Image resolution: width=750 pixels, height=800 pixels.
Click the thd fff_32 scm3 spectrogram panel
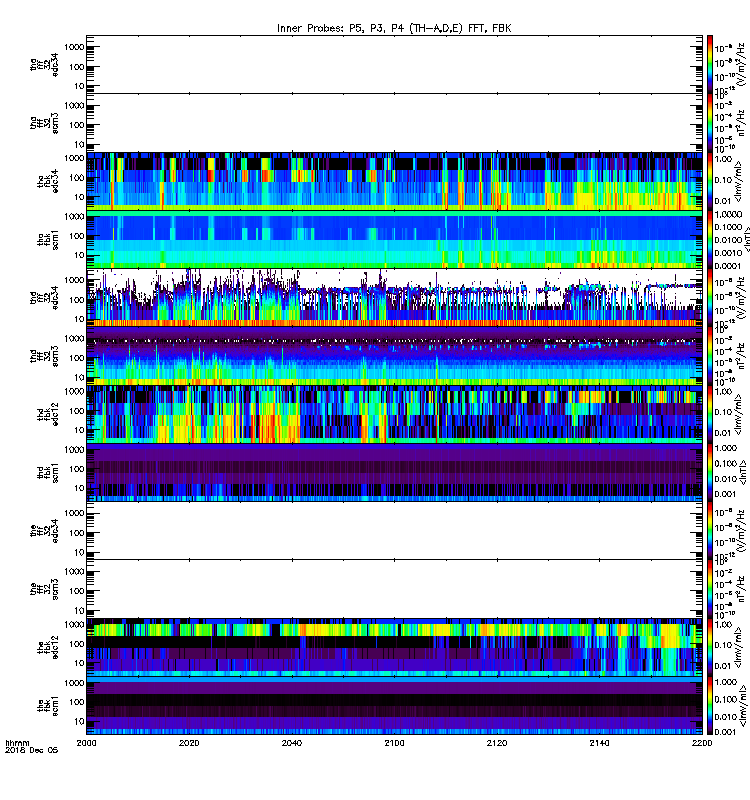click(394, 356)
